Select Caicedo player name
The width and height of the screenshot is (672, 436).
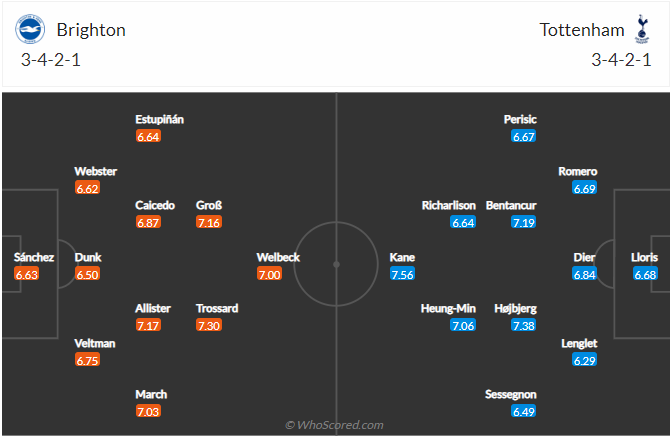[x=155, y=205]
